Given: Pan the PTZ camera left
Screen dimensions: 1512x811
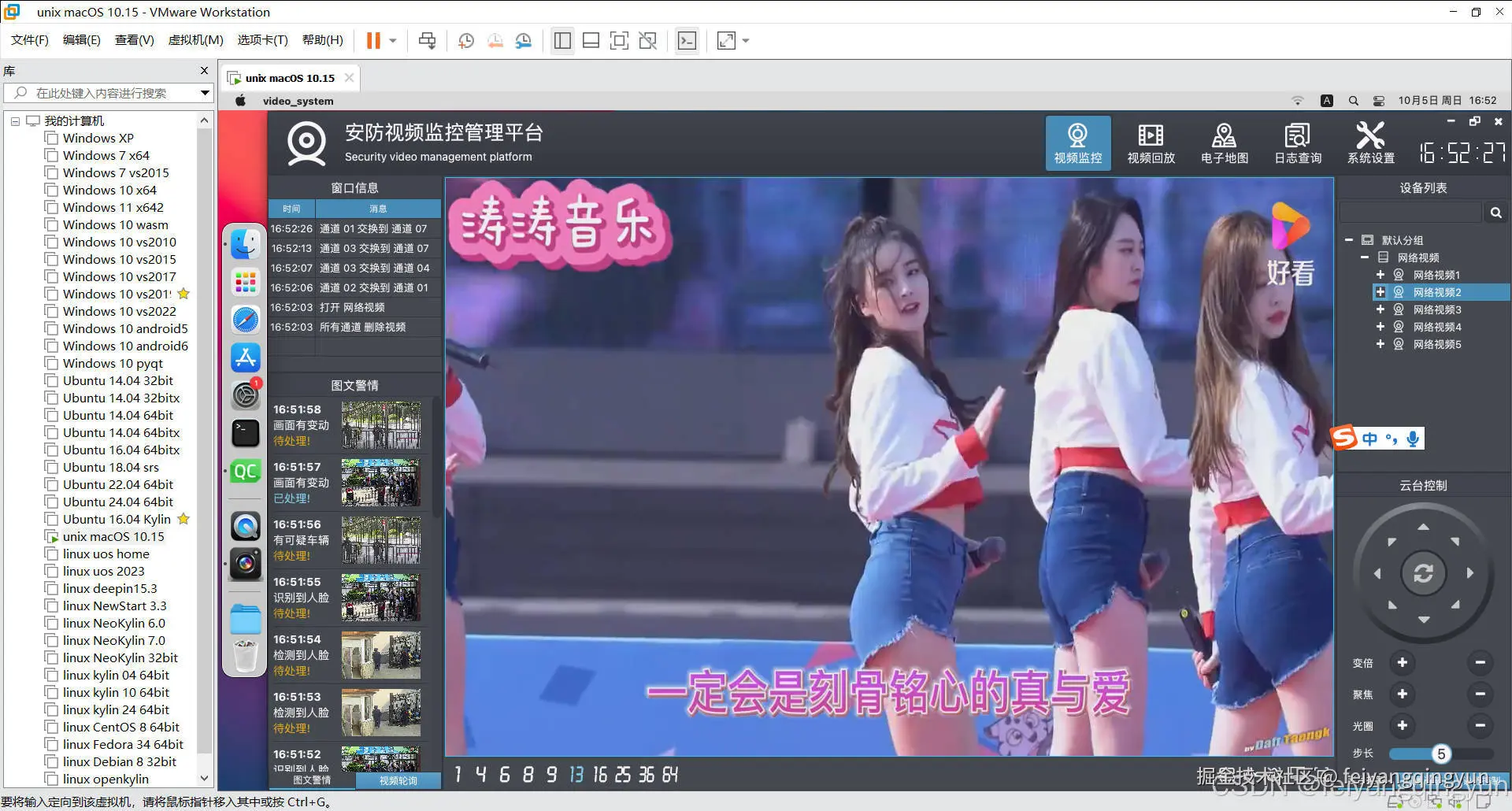Looking at the screenshot, I should (1377, 573).
